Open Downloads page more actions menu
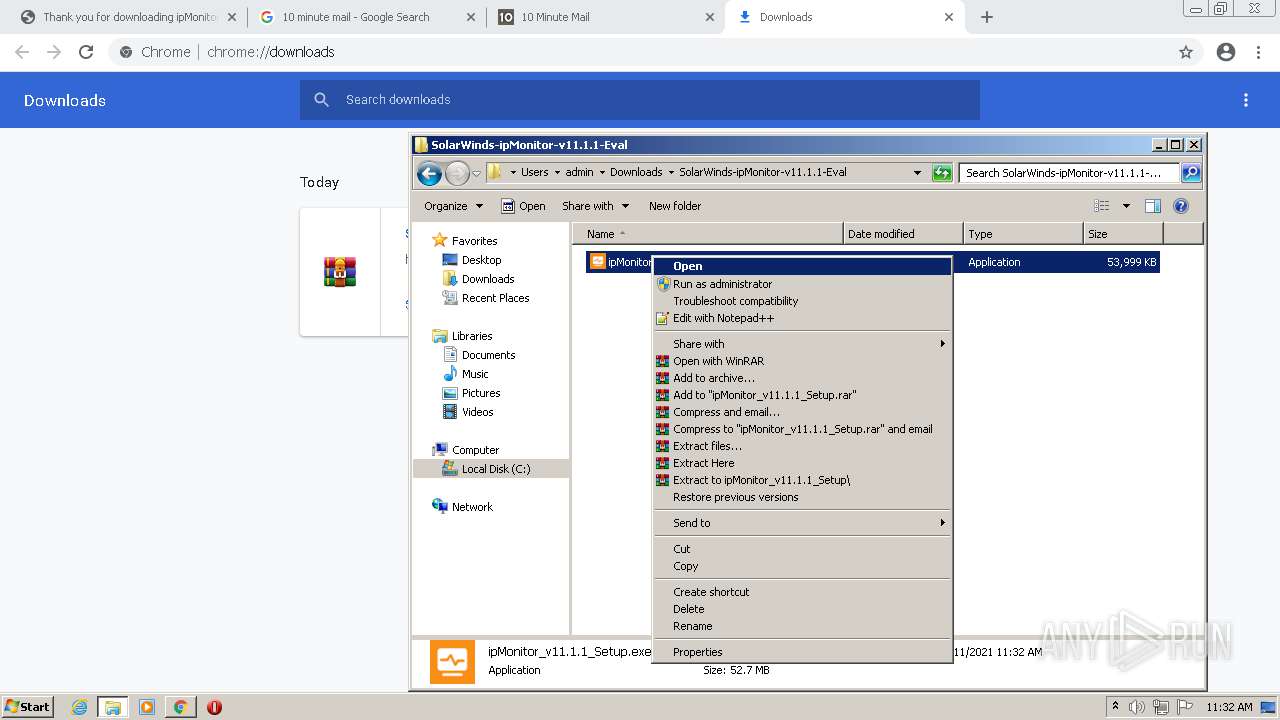Viewport: 1280px width, 720px height. [1246, 100]
